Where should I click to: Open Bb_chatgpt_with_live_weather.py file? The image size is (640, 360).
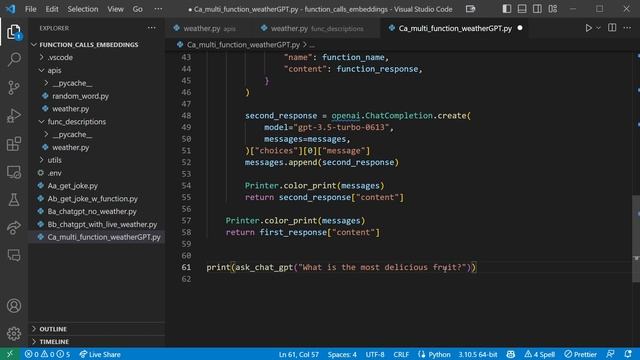tap(102, 224)
